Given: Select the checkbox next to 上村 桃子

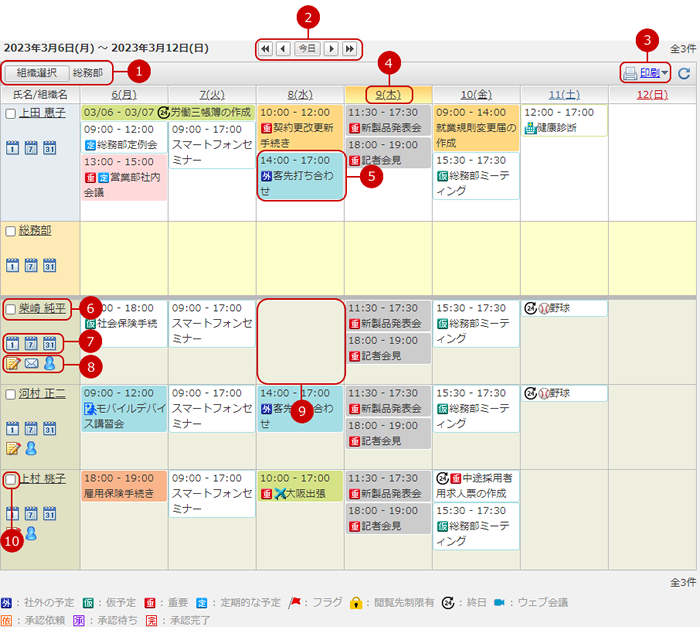Looking at the screenshot, I should (11, 479).
